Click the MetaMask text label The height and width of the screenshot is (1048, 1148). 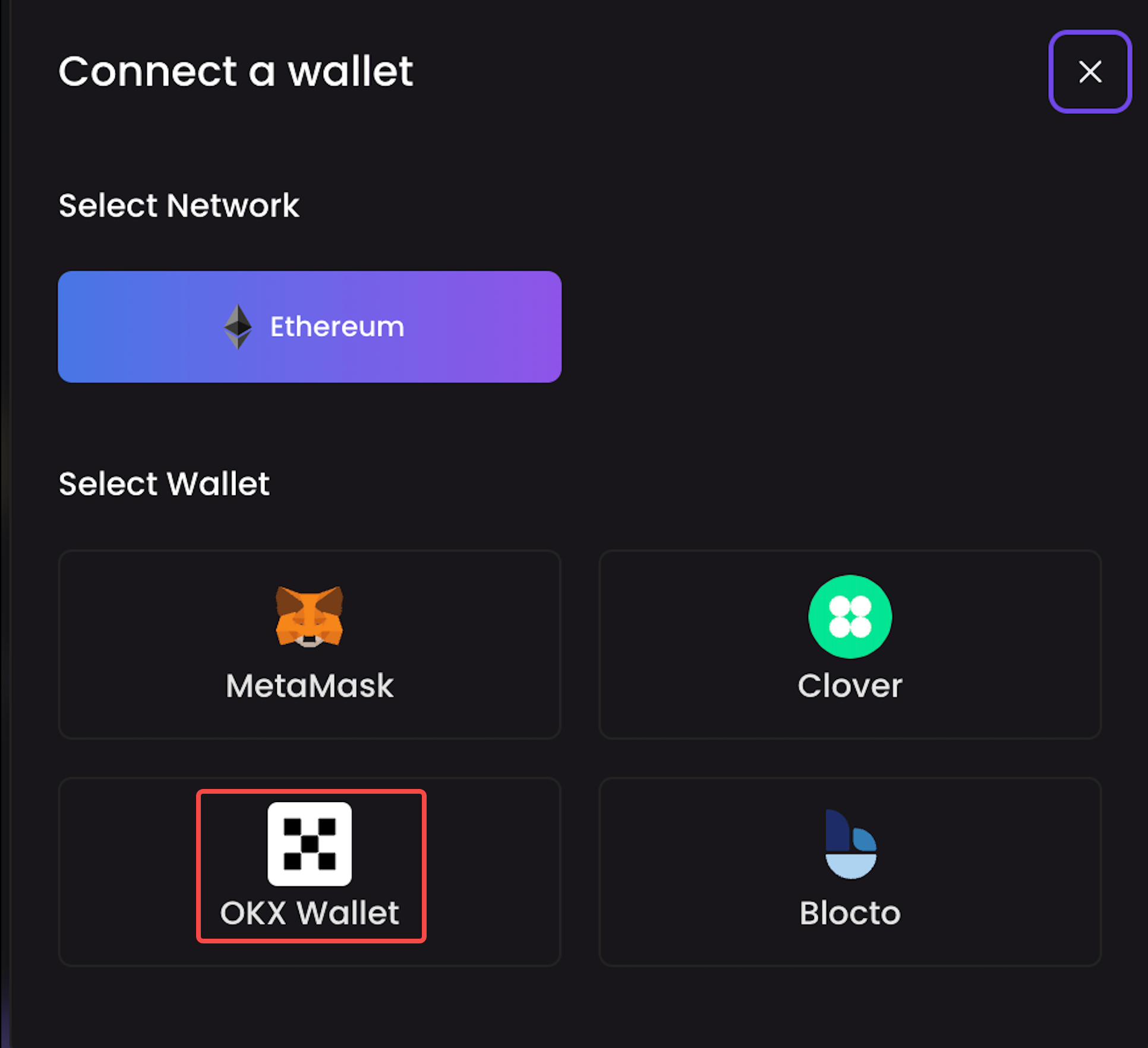[310, 686]
